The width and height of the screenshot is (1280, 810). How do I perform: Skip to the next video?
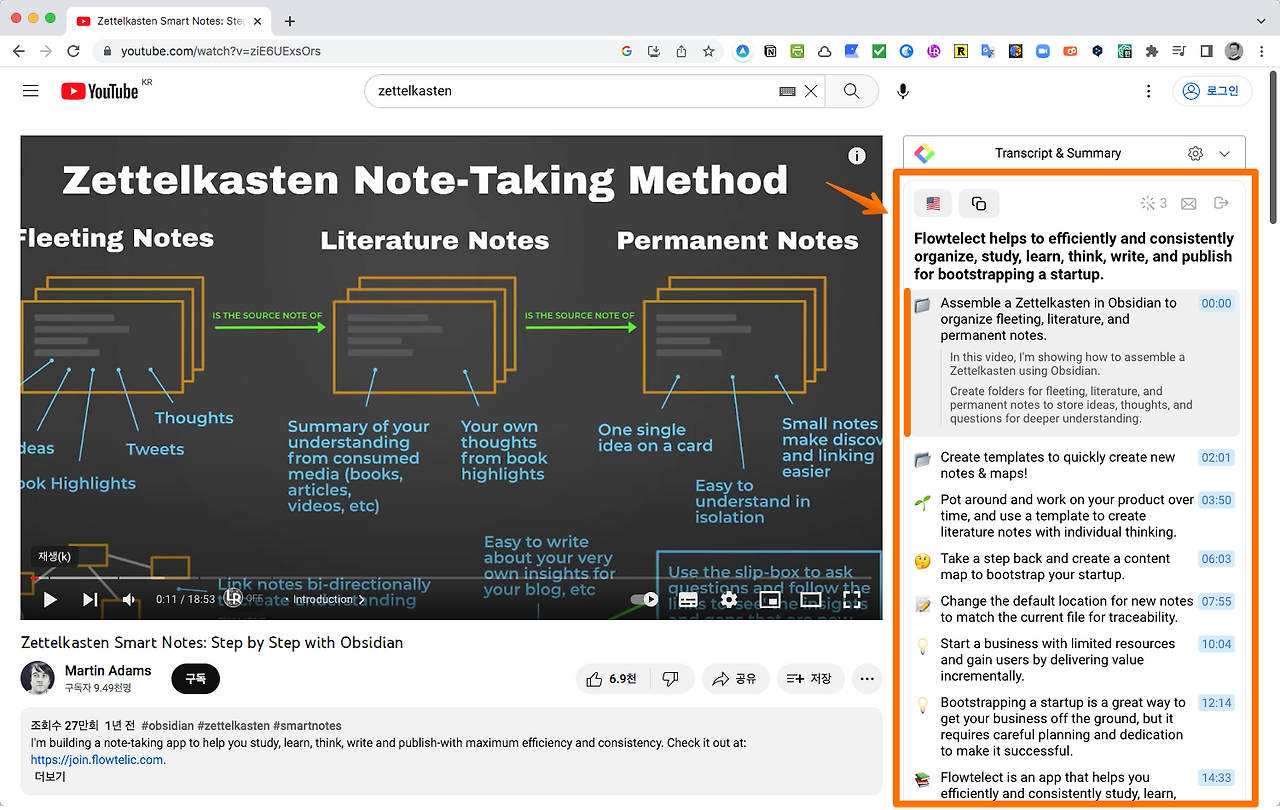tap(90, 599)
